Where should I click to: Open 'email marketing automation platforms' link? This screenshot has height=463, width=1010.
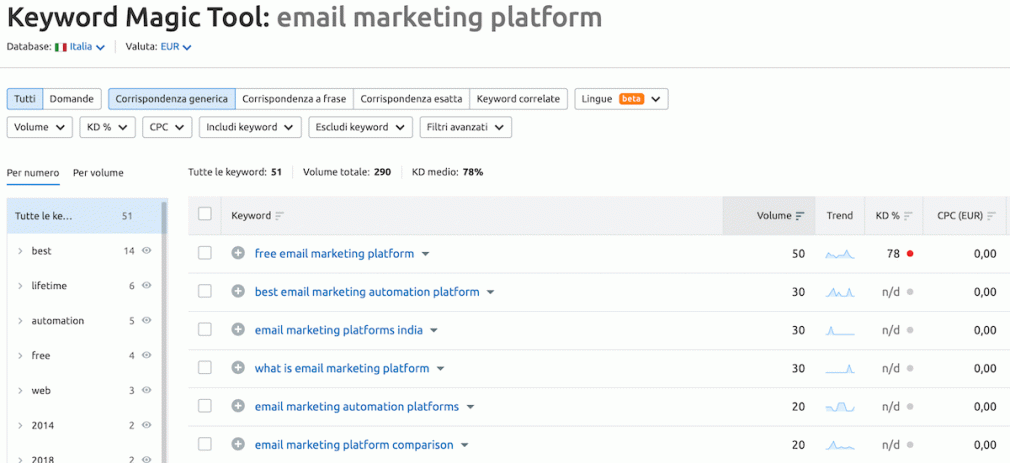357,407
